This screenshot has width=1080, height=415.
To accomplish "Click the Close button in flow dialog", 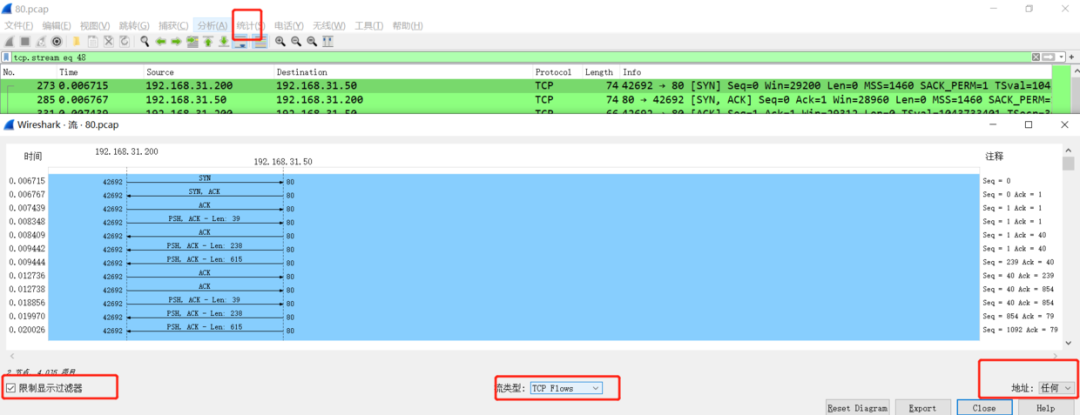I will click(984, 407).
